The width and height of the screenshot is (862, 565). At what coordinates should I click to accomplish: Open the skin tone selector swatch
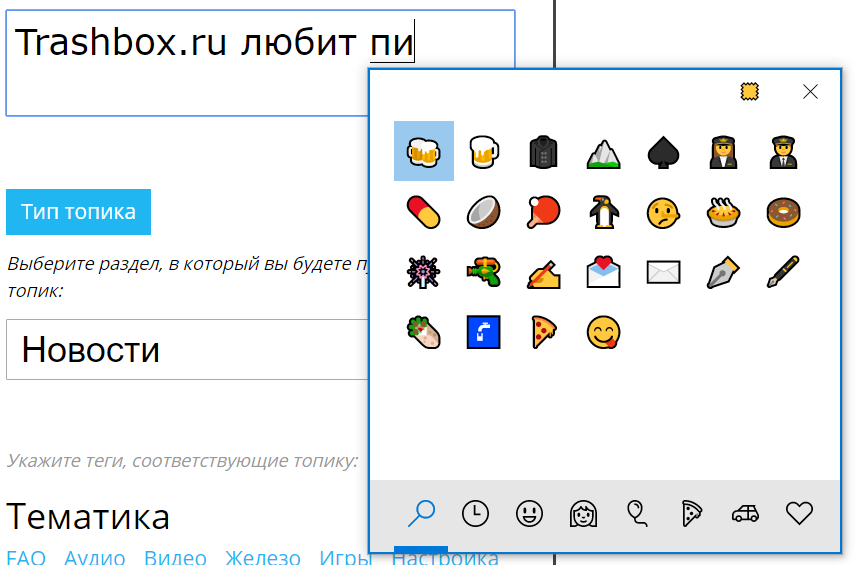(x=749, y=91)
